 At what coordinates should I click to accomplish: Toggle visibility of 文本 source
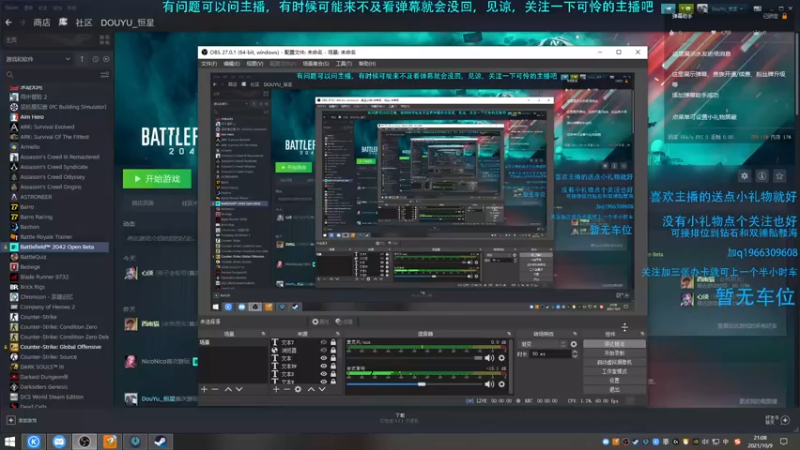click(323, 358)
